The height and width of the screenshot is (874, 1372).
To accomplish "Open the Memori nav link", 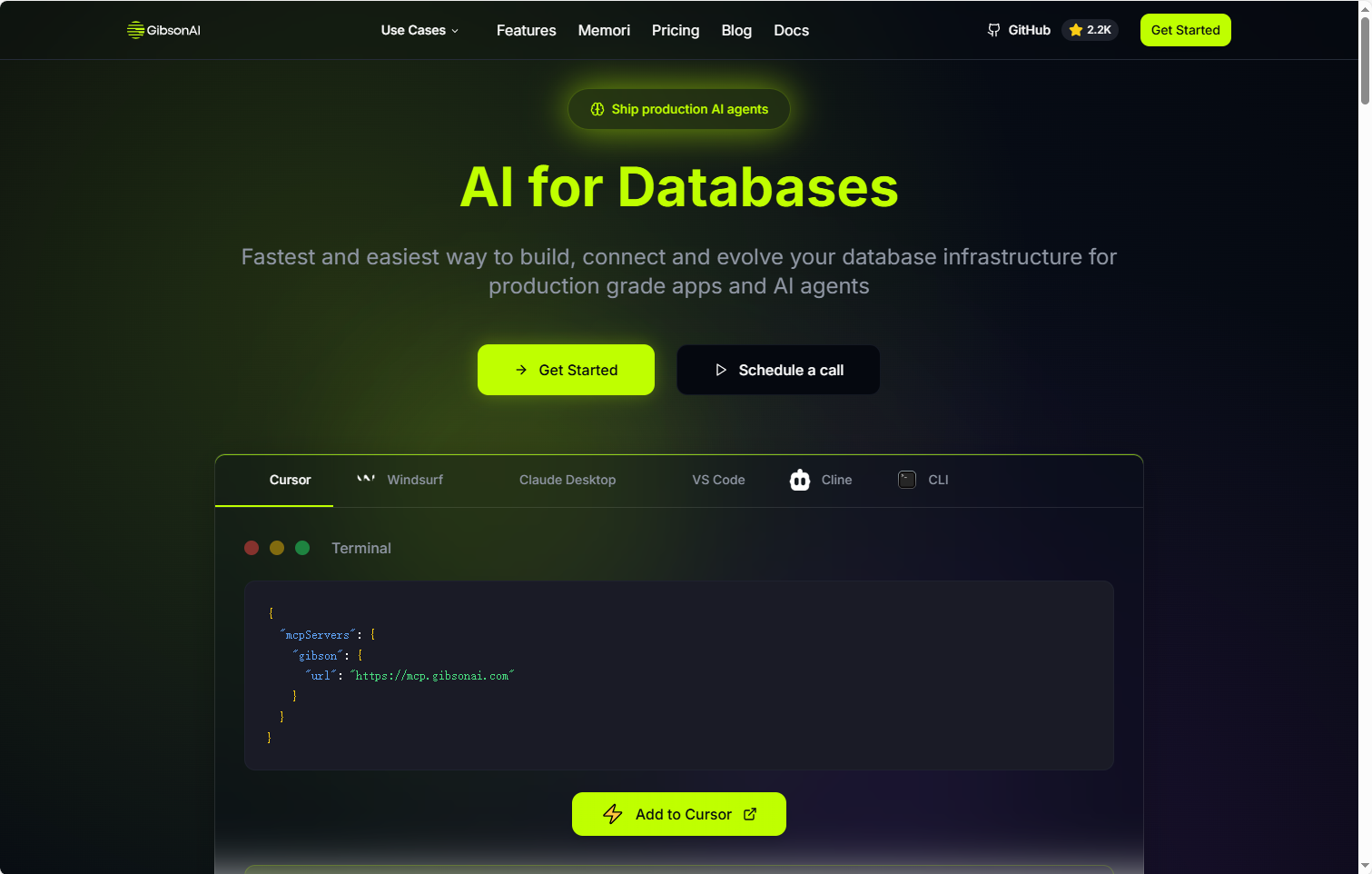I will pos(604,30).
